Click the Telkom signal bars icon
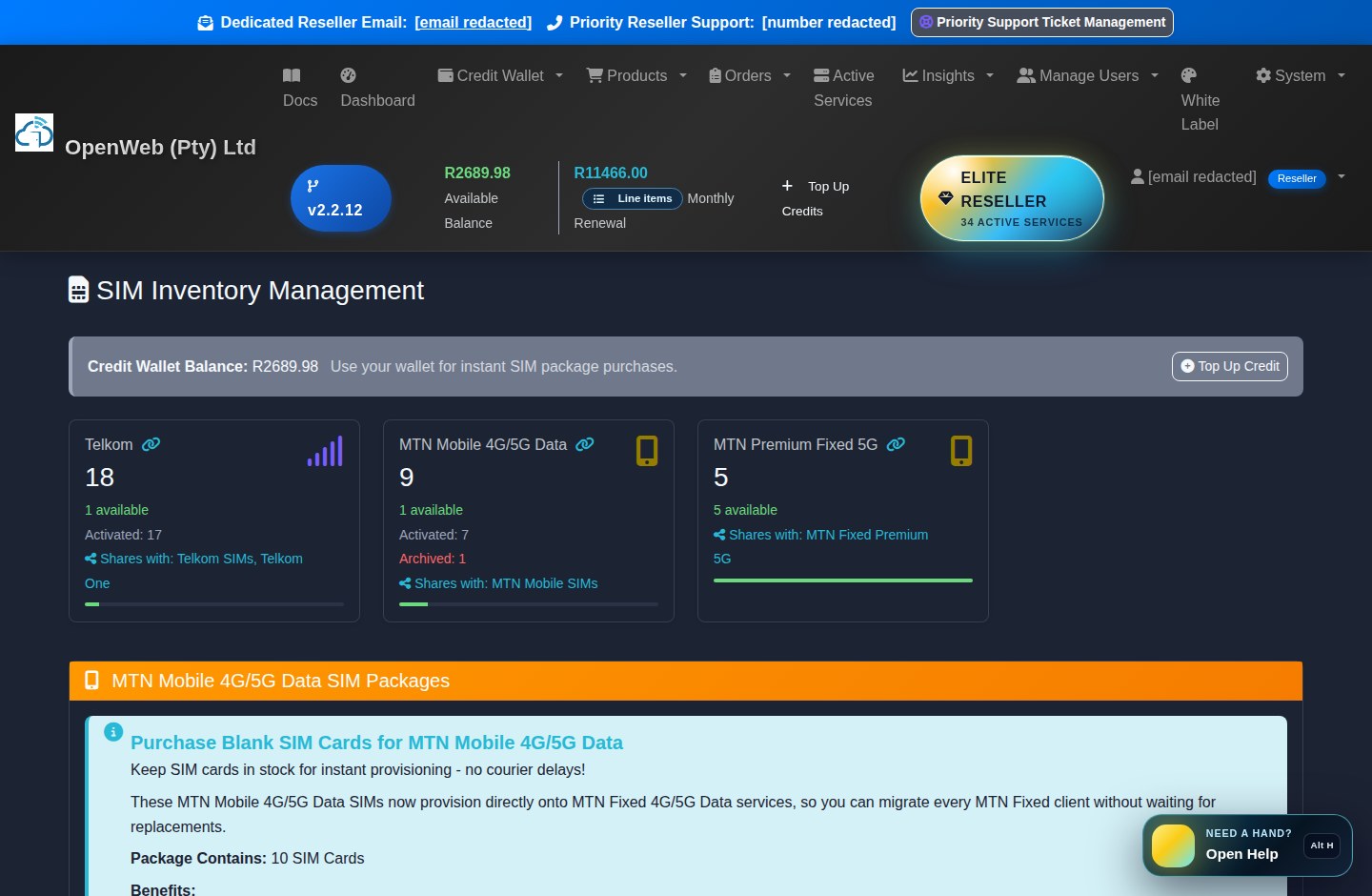Image resolution: width=1372 pixels, height=896 pixels. click(325, 451)
